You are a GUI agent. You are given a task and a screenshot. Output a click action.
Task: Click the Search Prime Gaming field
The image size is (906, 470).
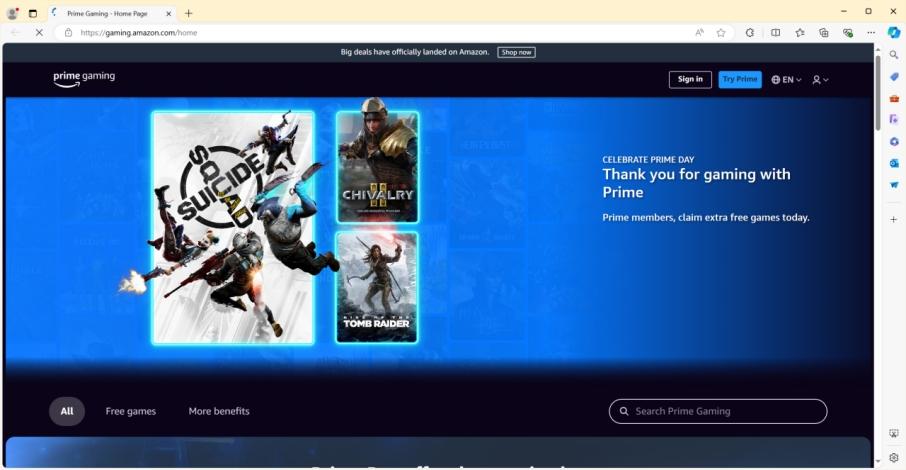click(x=718, y=411)
